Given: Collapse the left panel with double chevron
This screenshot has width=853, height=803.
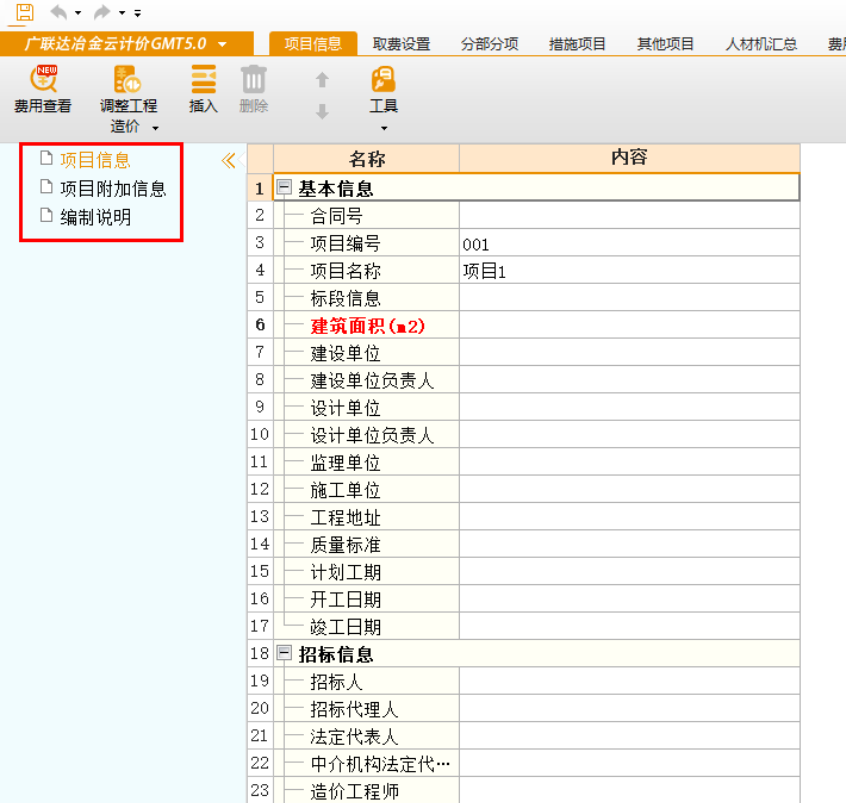Looking at the screenshot, I should click(228, 161).
